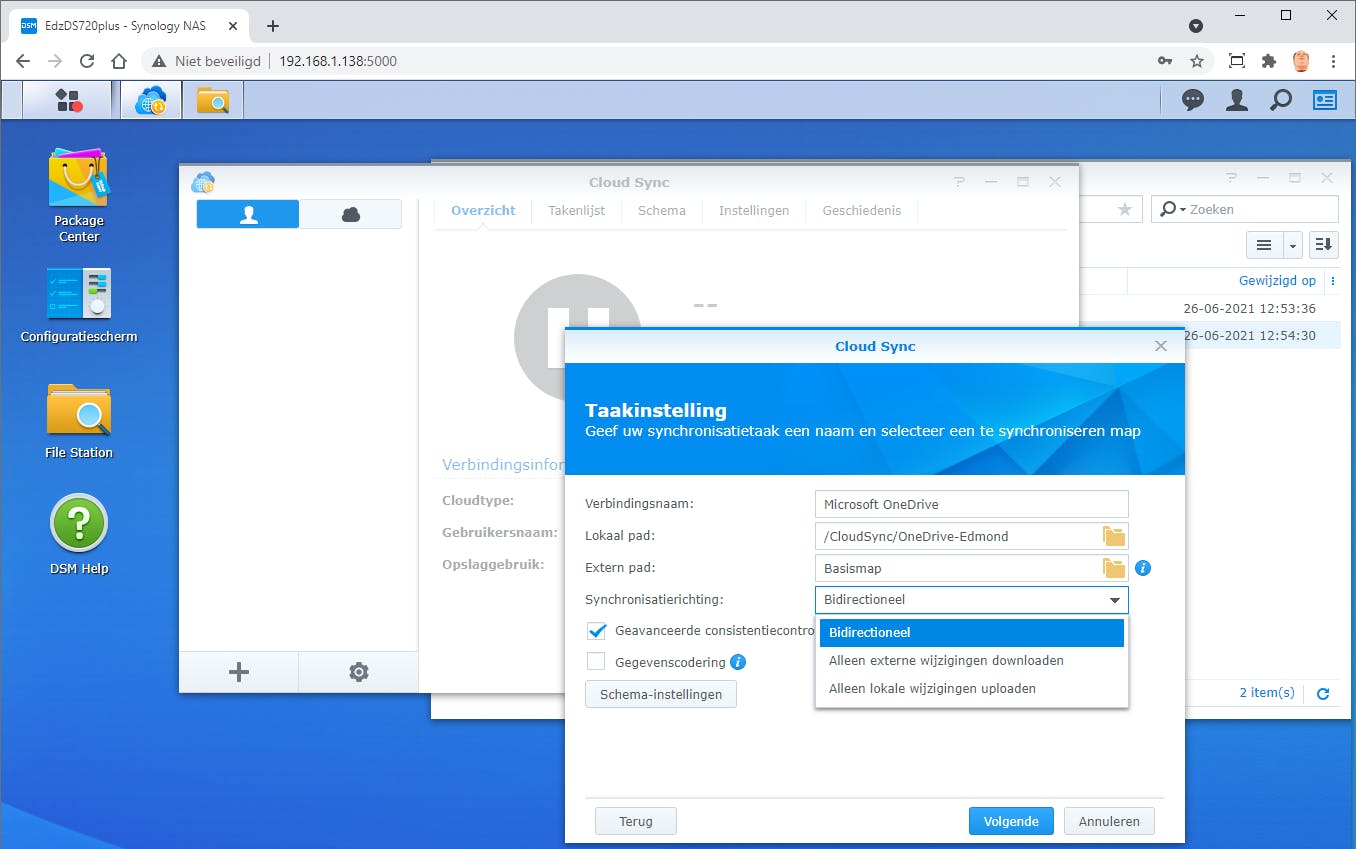This screenshot has width=1356, height=849.
Task: Open Chrome profile avatar
Action: coord(1301,61)
